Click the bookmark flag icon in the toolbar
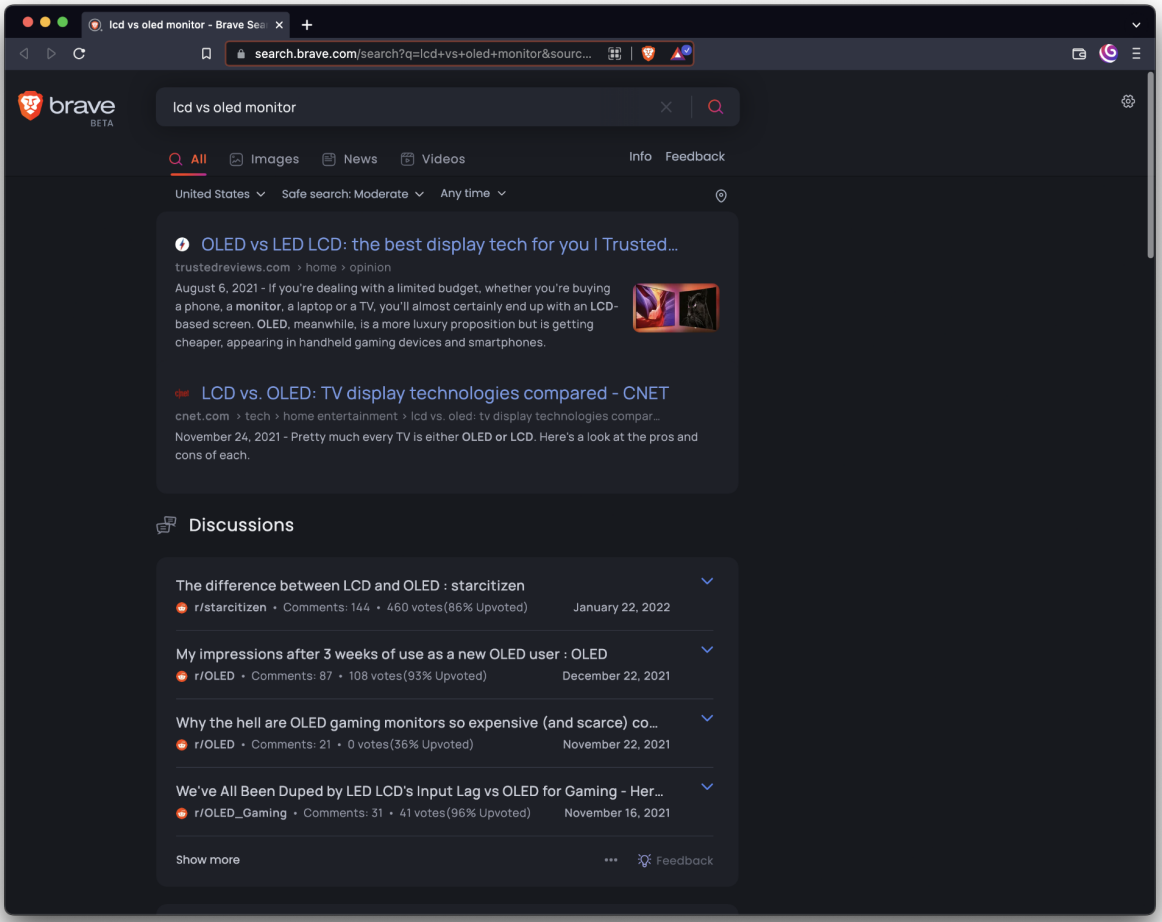This screenshot has width=1162, height=922. pyautogui.click(x=207, y=53)
